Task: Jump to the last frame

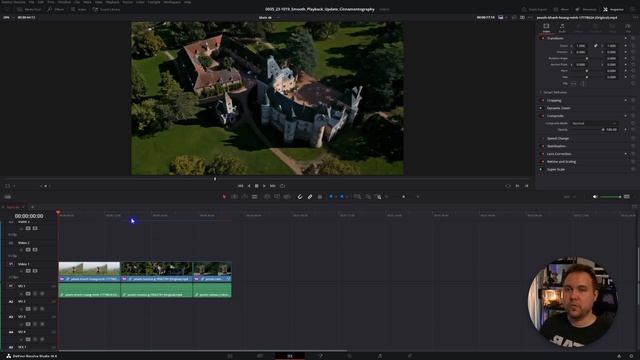Action: pyautogui.click(x=273, y=186)
